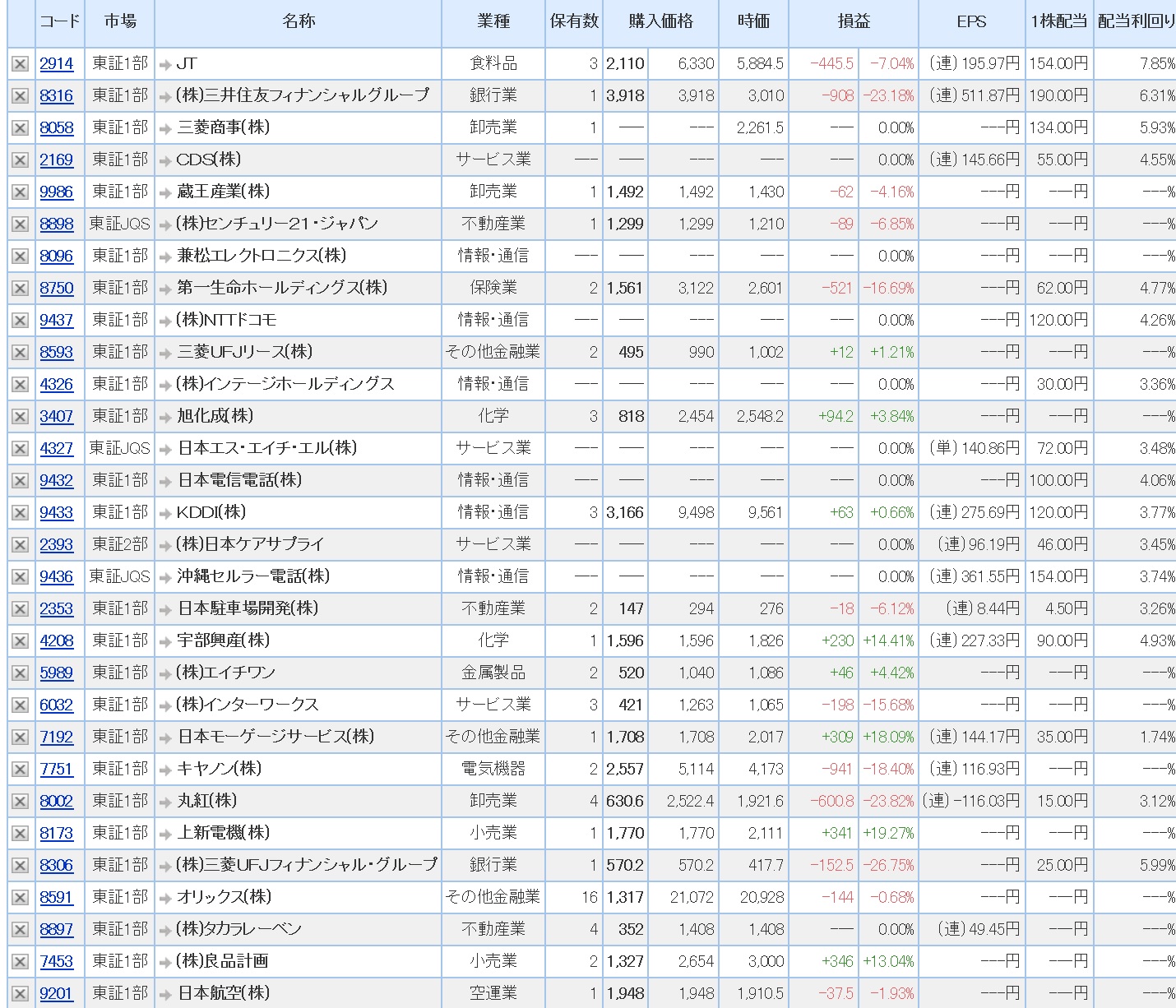The image size is (1176, 1008).
Task: Select the name (株)エイチワン
Action: click(226, 673)
